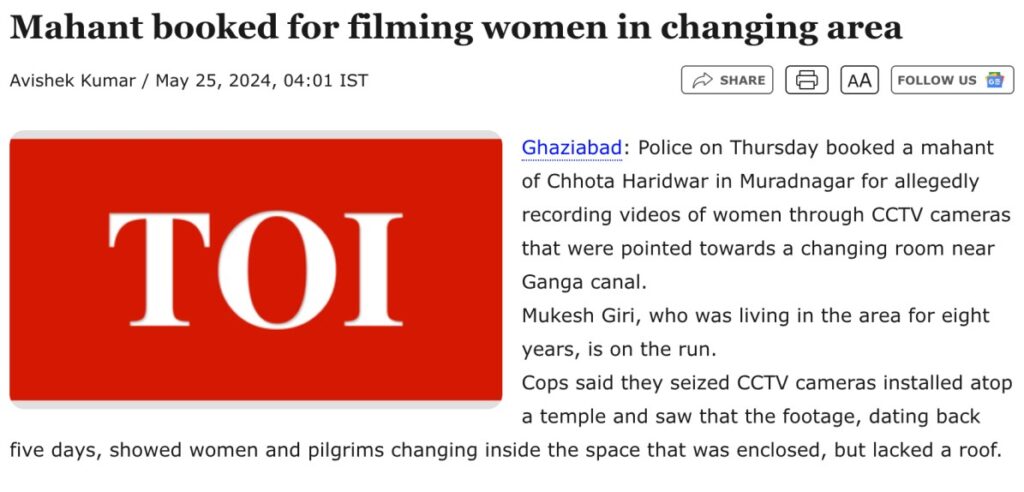Click the printer icon to print article

click(x=807, y=80)
